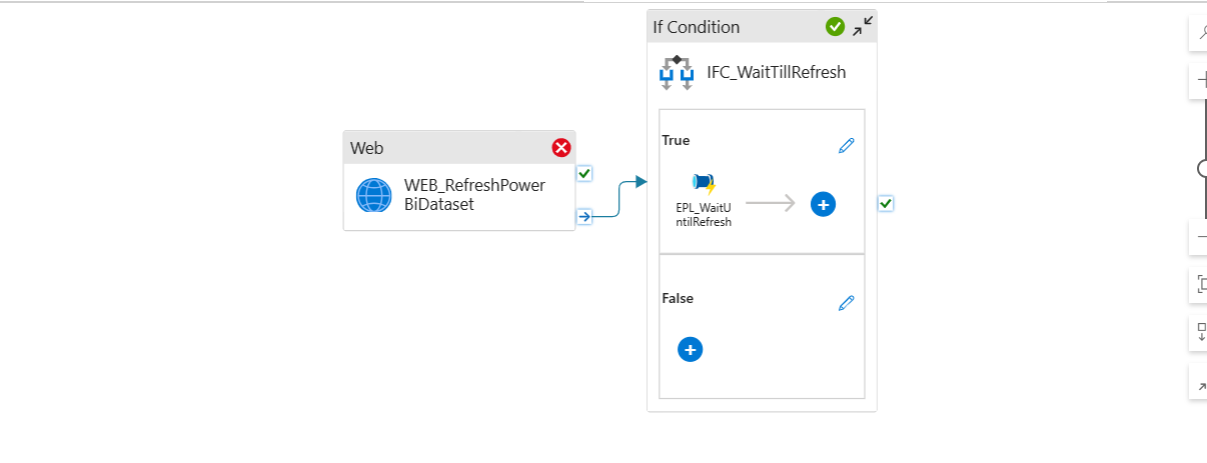
Task: Collapse the If Condition activity box
Action: coord(862,27)
